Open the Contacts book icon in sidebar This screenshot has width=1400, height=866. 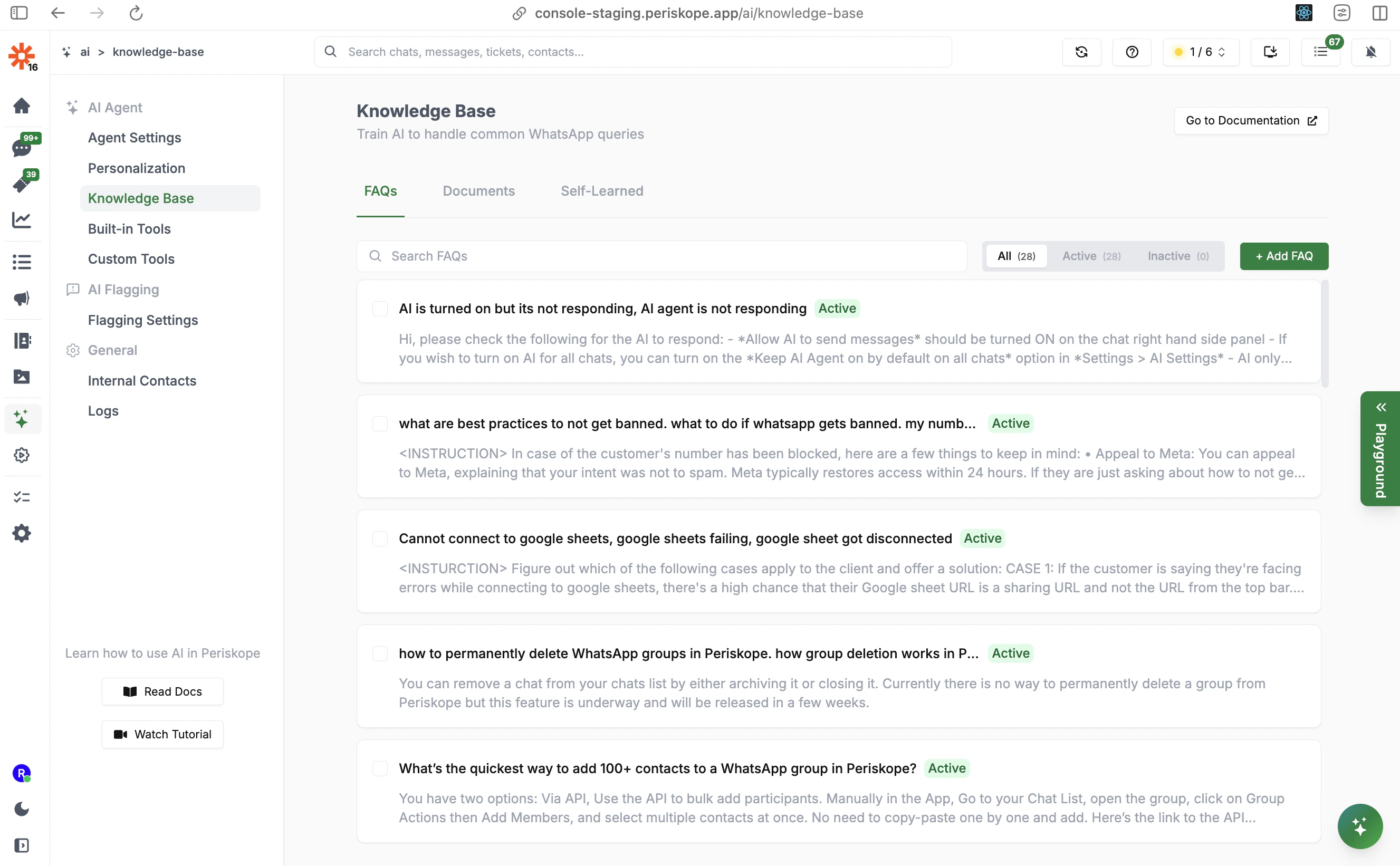22,340
